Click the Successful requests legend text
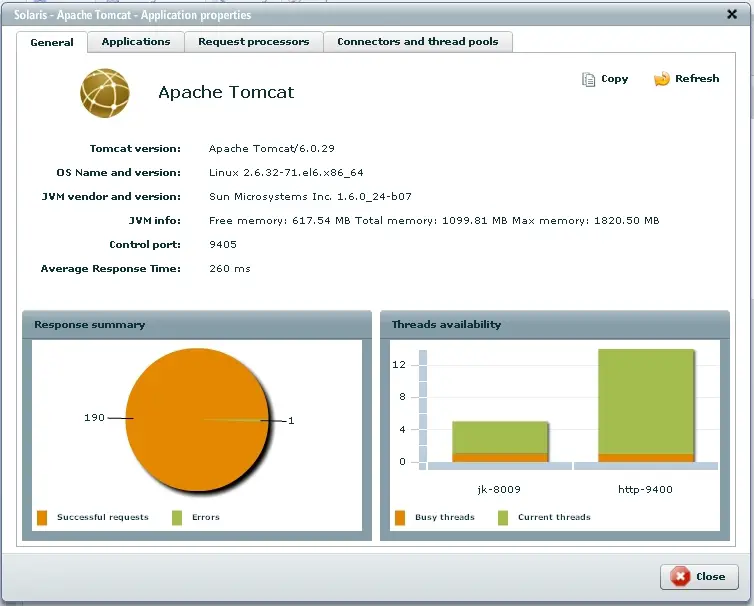The width and height of the screenshot is (754, 606). (x=103, y=518)
